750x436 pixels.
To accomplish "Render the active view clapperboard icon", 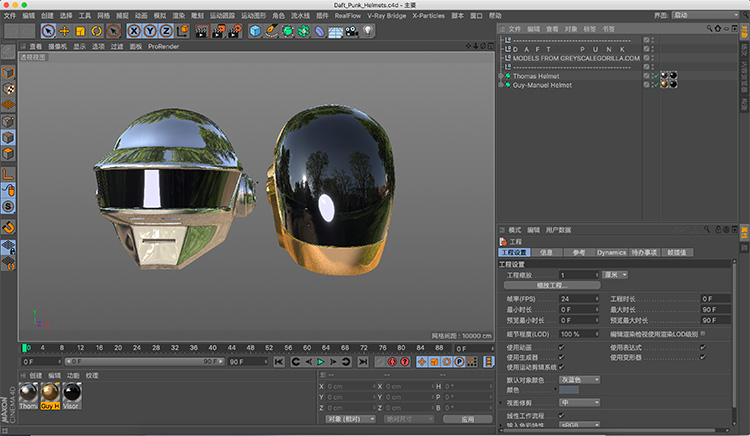I will (x=202, y=31).
